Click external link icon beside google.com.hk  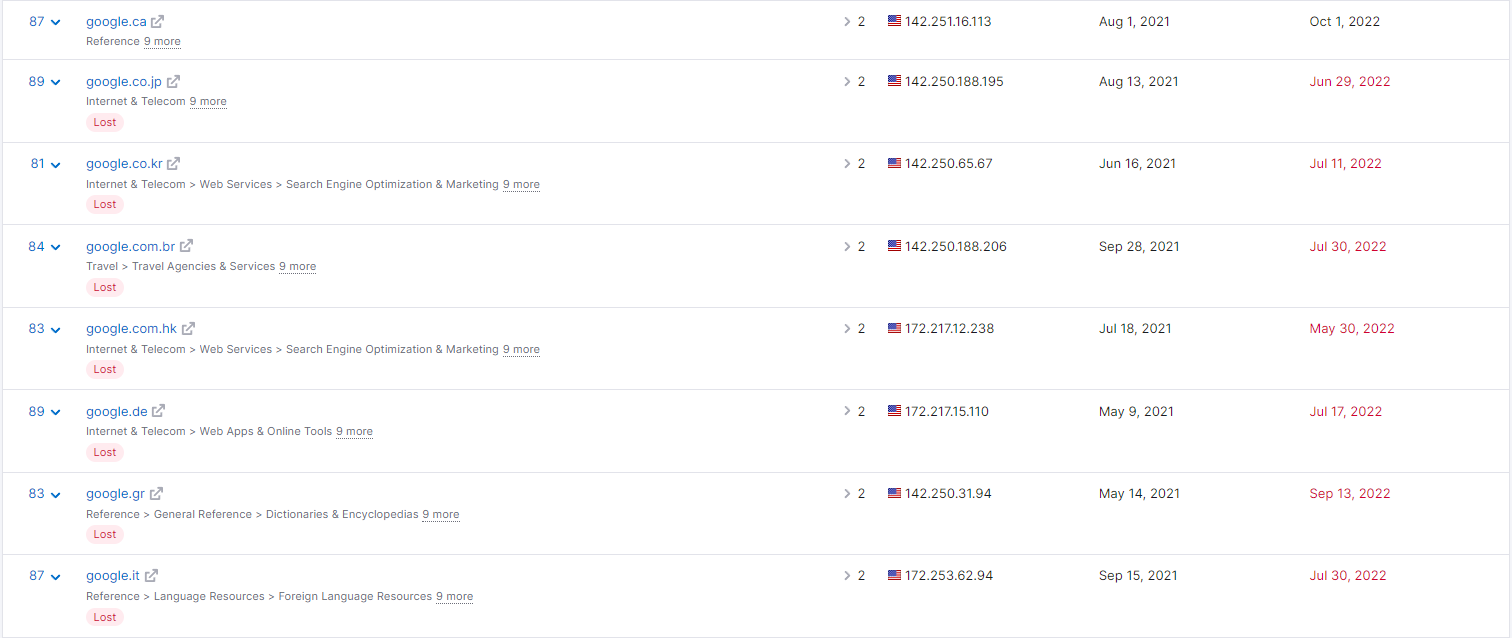point(188,328)
